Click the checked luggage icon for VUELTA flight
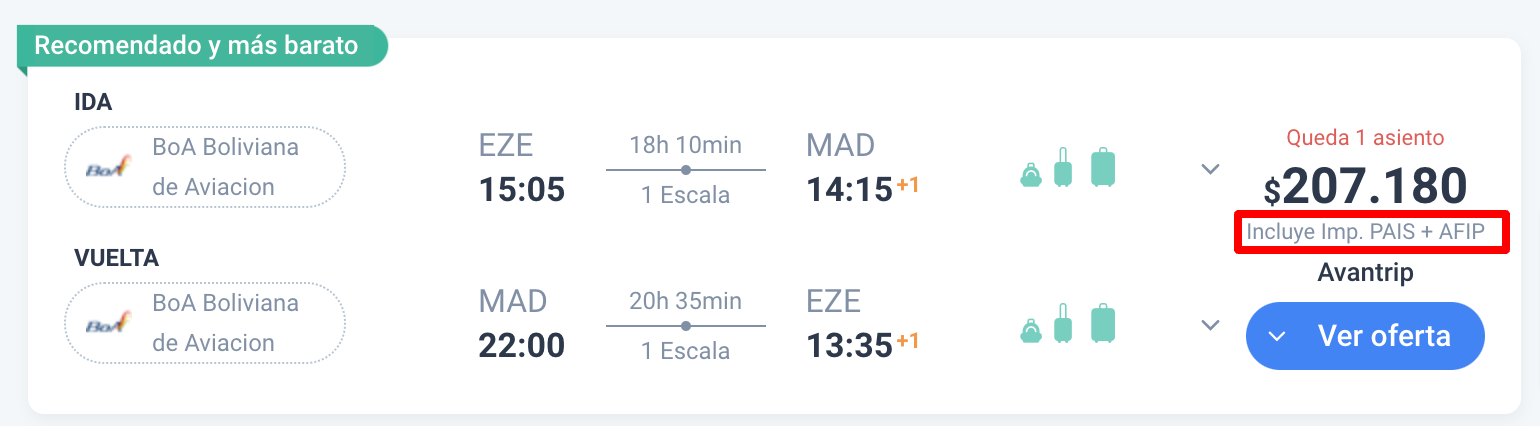This screenshot has height=426, width=1540. [1102, 321]
